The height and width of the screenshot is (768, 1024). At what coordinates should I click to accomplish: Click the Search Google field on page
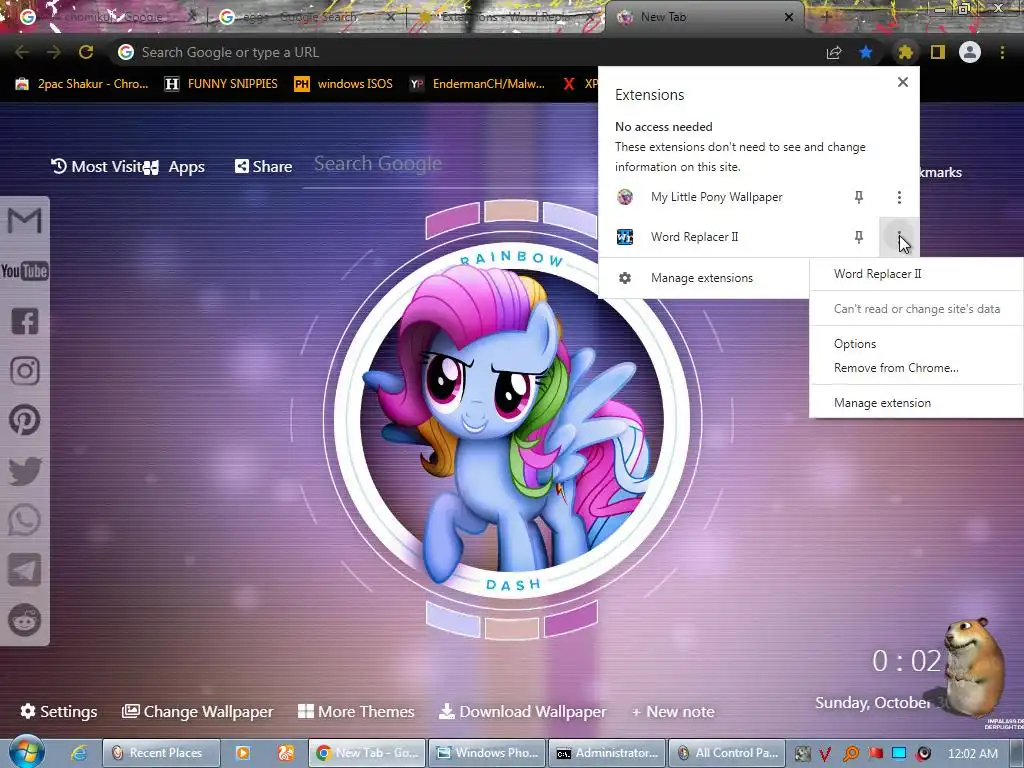coord(451,165)
